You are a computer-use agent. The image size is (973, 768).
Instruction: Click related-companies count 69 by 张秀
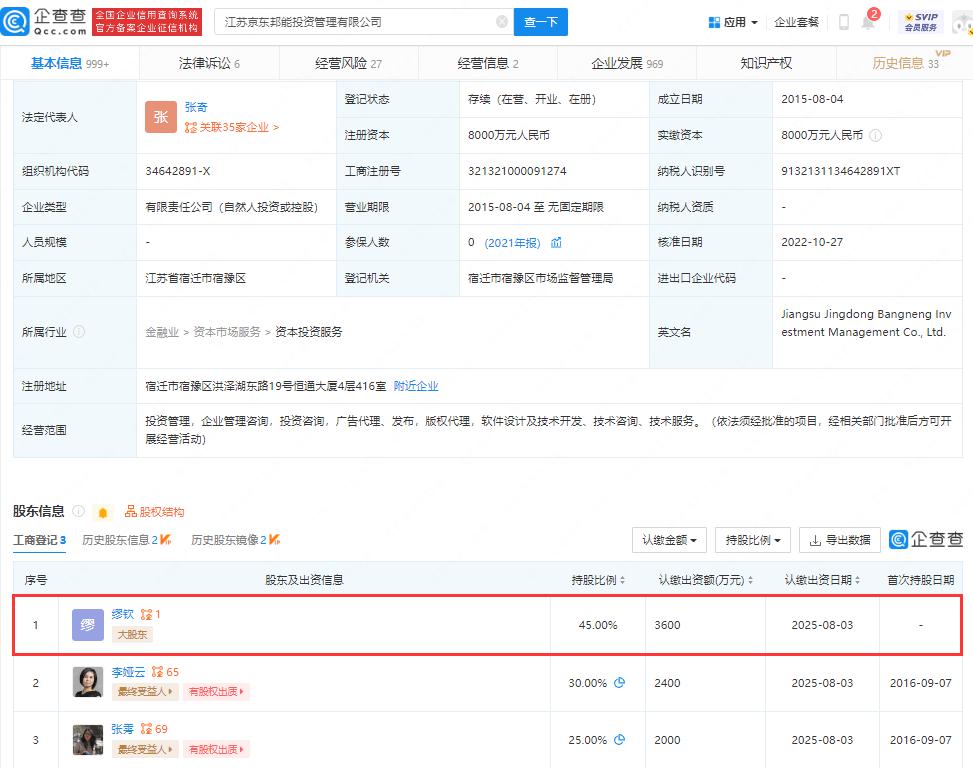coord(154,729)
